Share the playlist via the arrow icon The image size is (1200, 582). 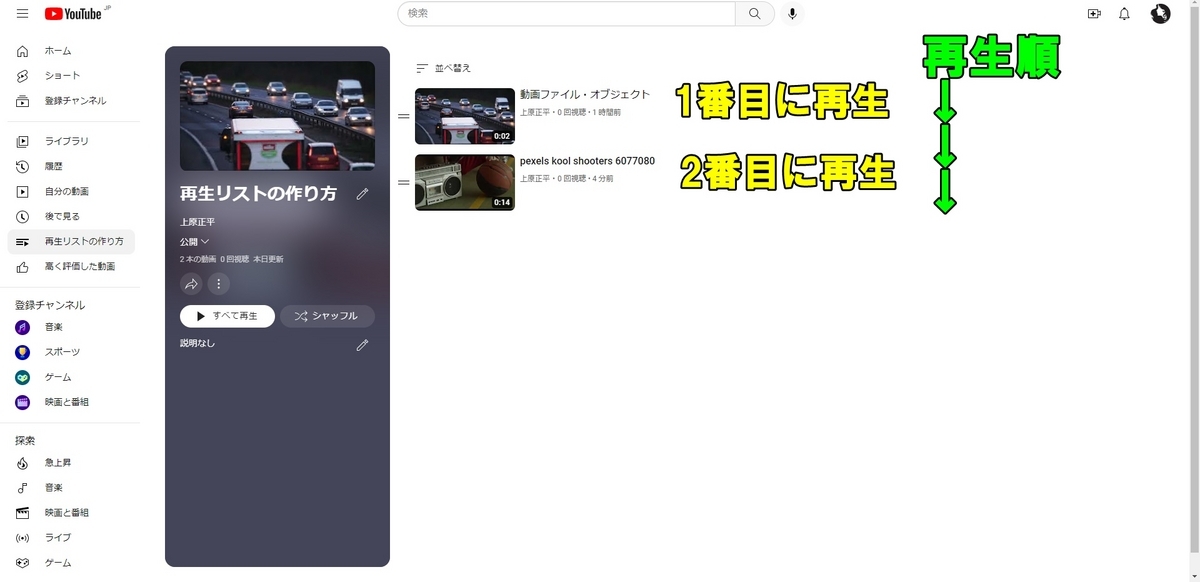(191, 284)
